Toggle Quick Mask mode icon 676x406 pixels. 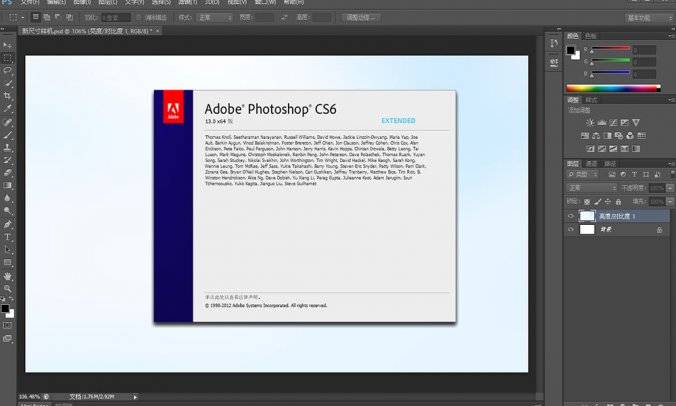coord(7,325)
